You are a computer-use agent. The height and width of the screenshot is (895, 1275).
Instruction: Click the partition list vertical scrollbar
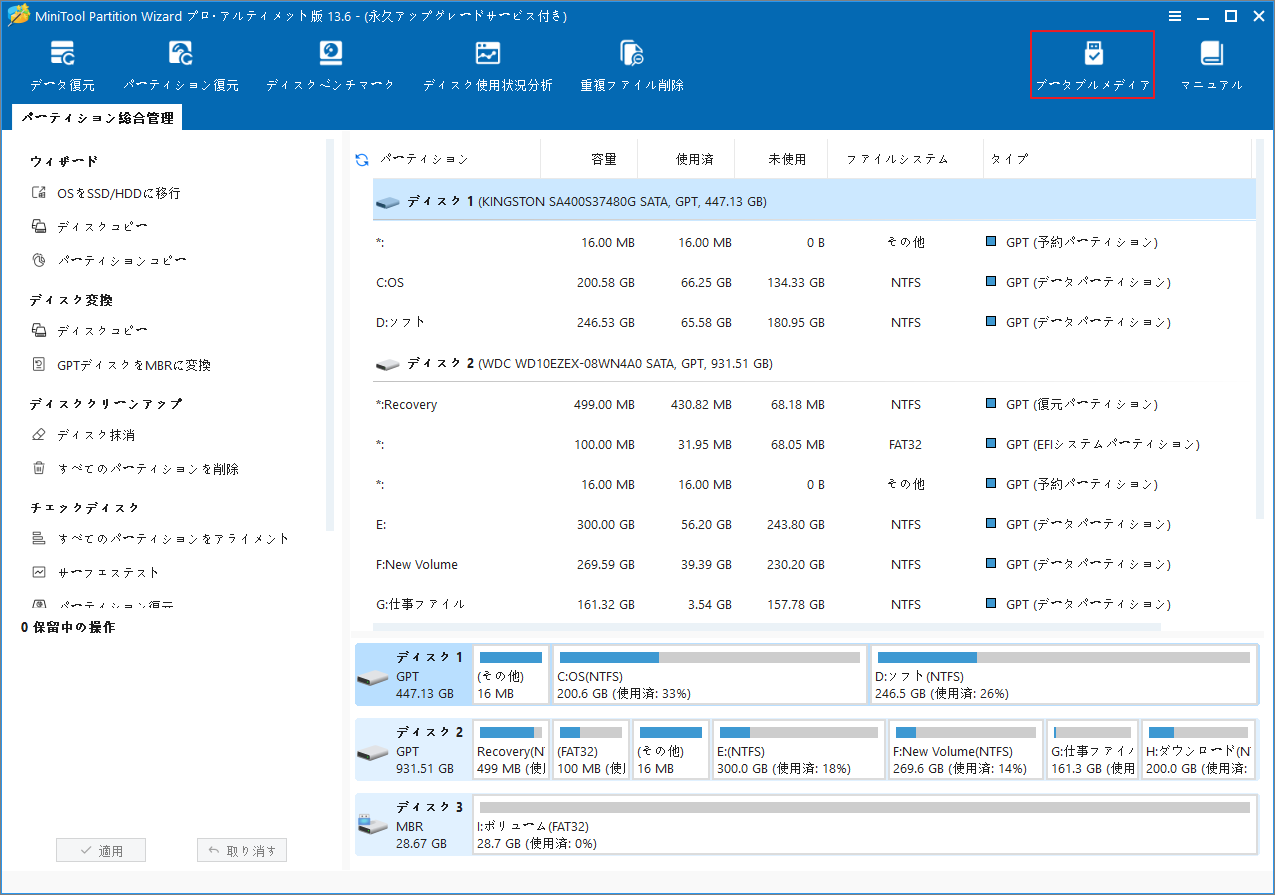pos(1262,330)
